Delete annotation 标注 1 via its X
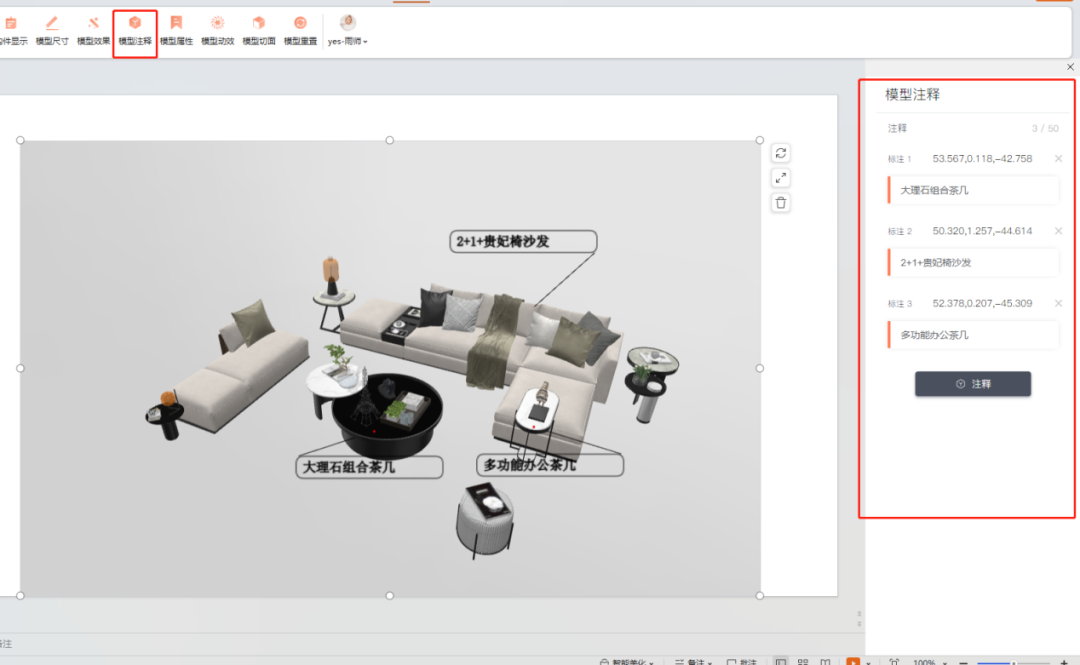 pos(1058,158)
